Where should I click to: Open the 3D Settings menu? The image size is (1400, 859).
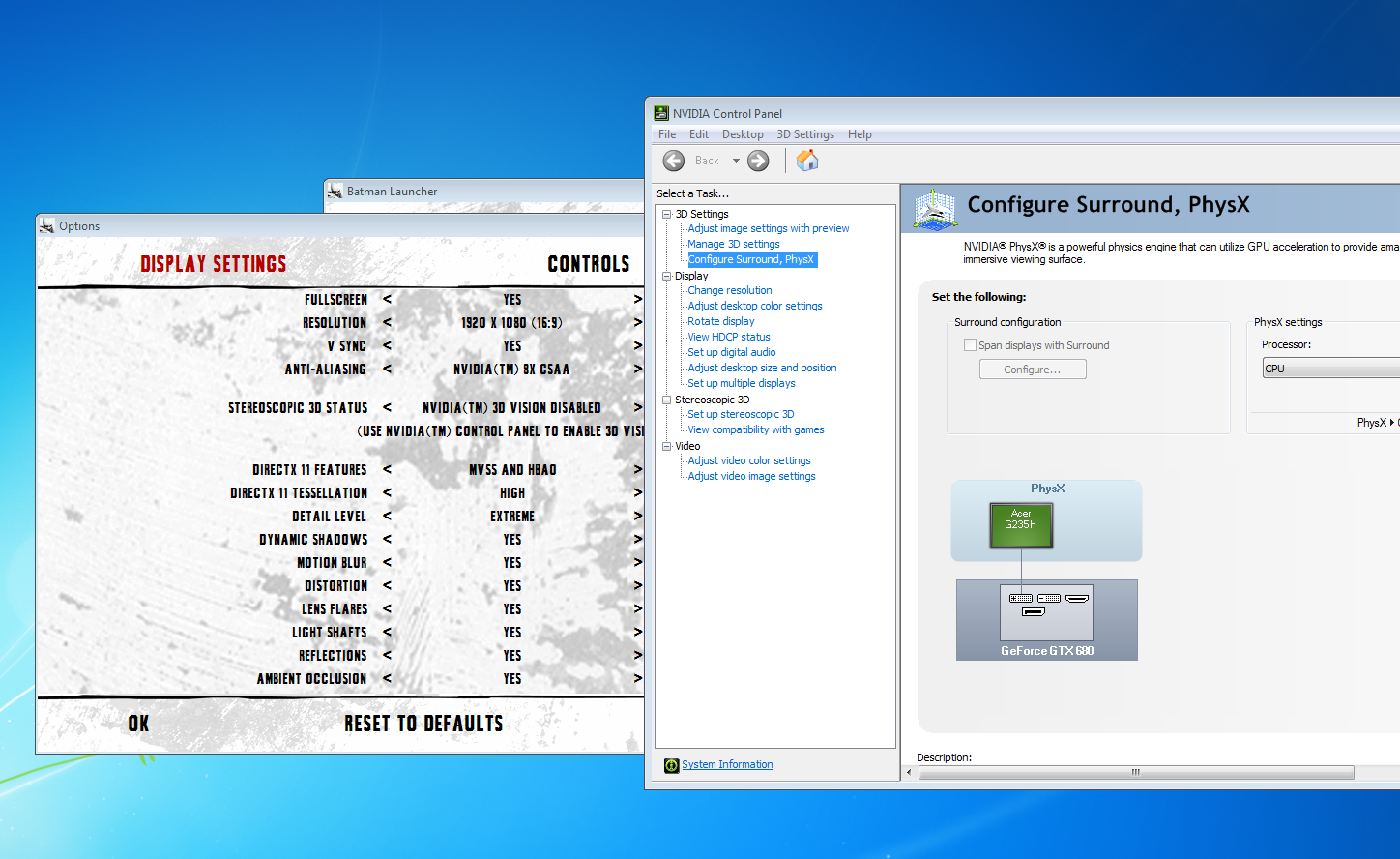point(805,134)
